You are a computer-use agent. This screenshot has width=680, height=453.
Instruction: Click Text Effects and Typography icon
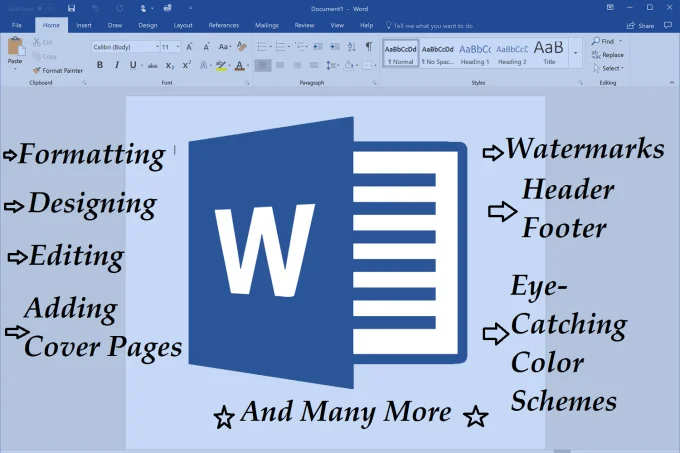[203, 65]
